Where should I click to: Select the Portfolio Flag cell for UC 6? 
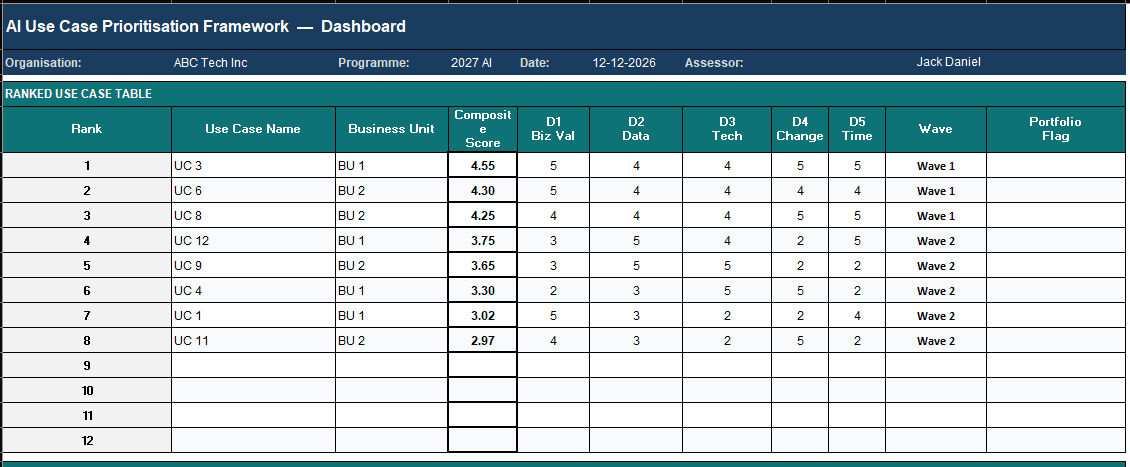[1056, 191]
